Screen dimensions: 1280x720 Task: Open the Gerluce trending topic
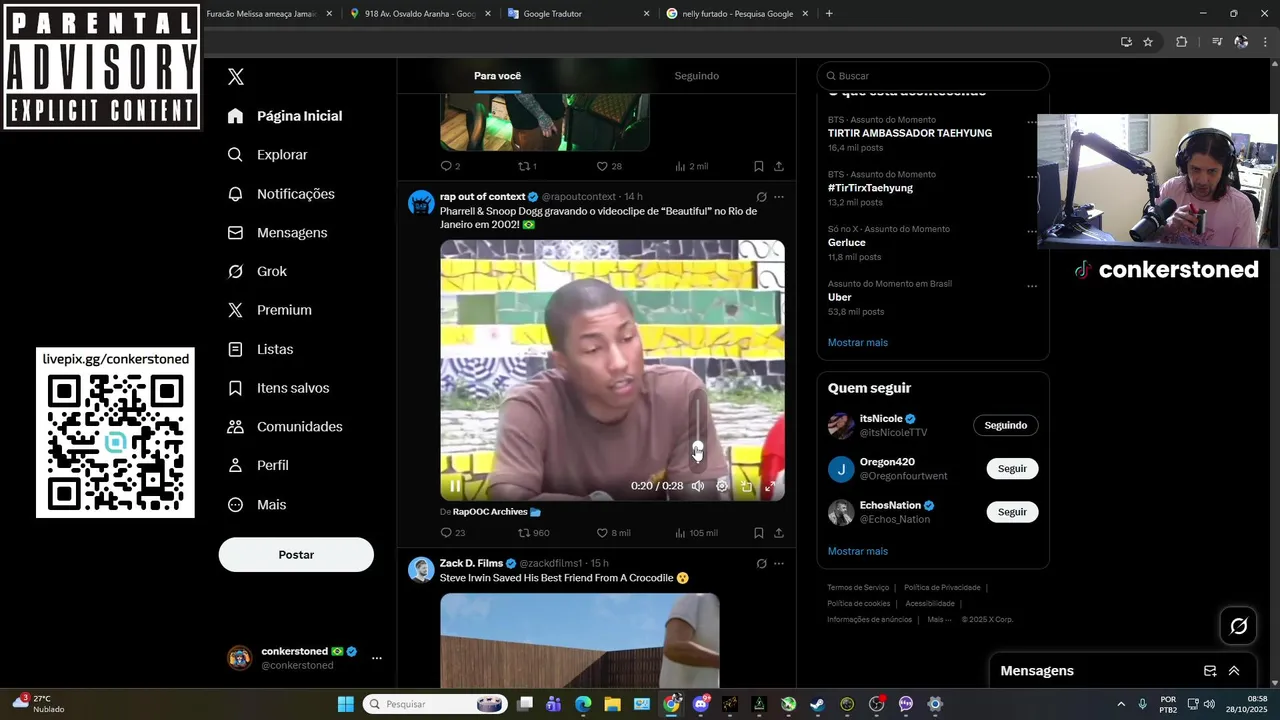click(x=847, y=243)
